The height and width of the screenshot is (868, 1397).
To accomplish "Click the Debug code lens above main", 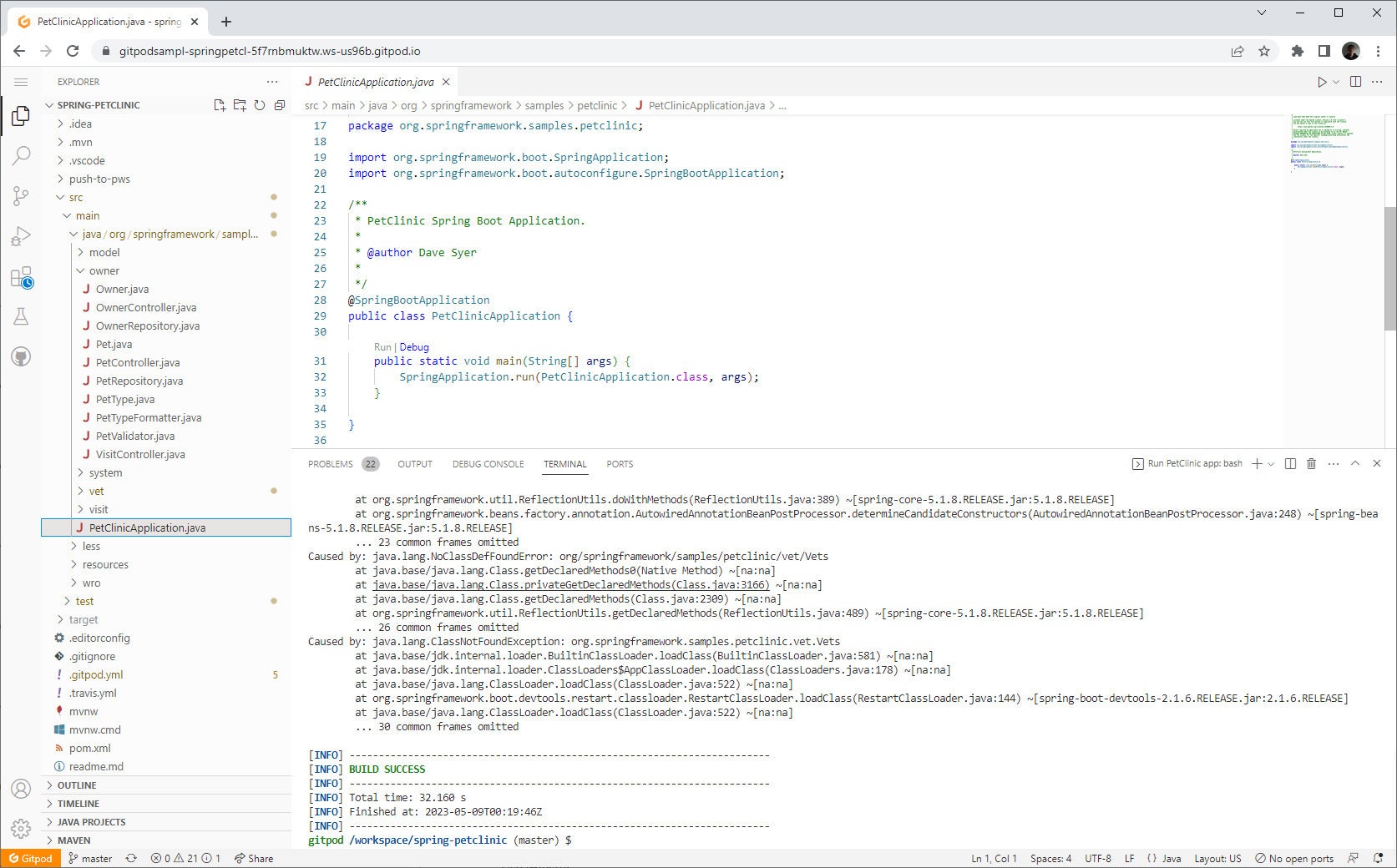I will tap(414, 347).
